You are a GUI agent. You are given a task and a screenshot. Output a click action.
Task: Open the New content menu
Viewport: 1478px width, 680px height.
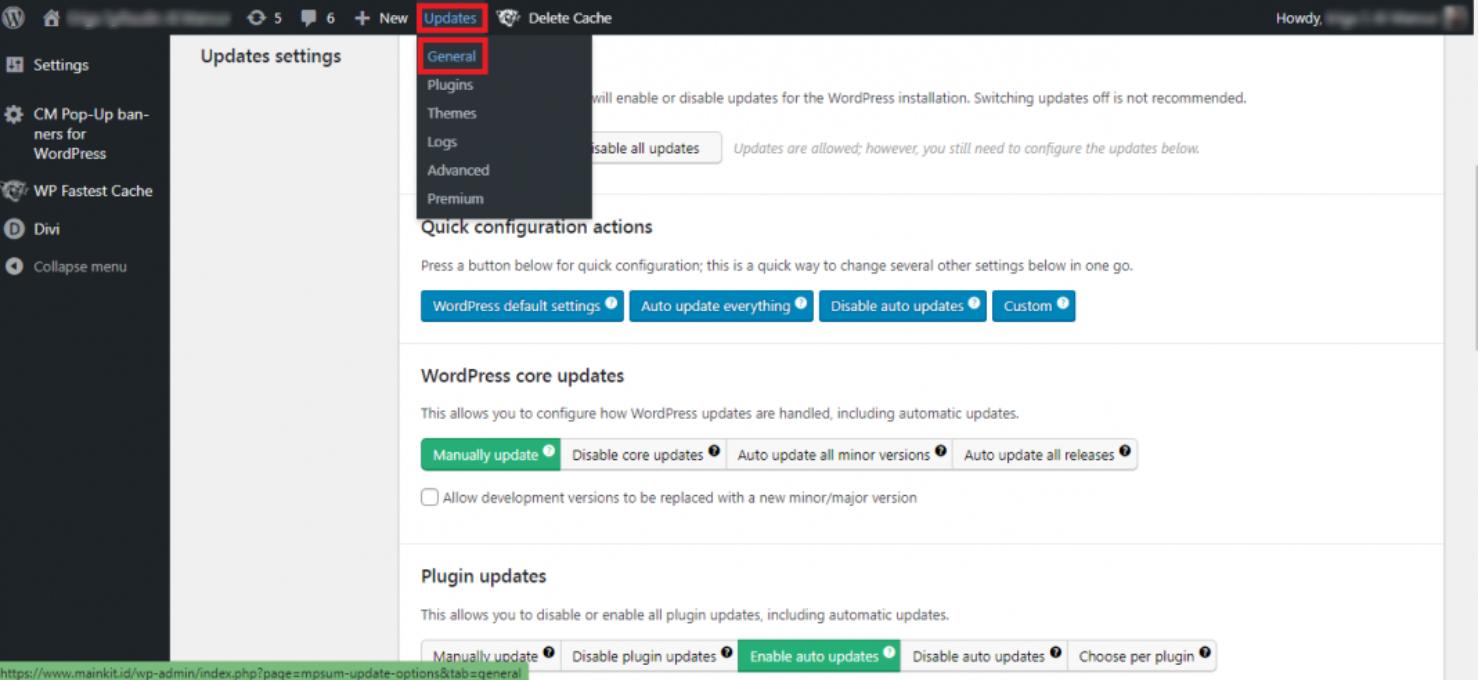(382, 18)
